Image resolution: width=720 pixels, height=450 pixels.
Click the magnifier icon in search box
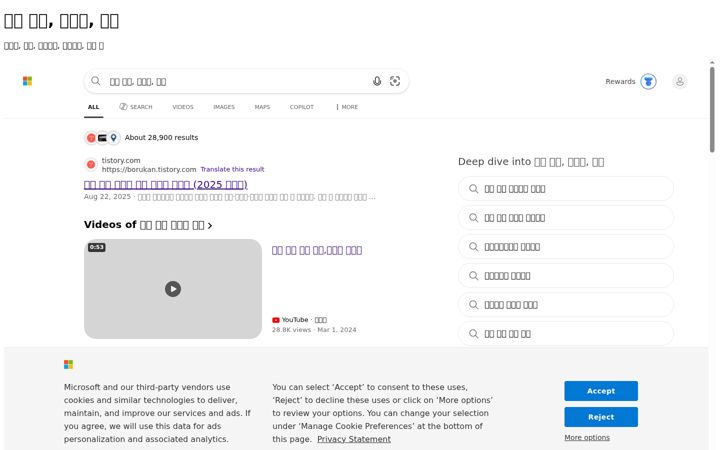point(96,81)
